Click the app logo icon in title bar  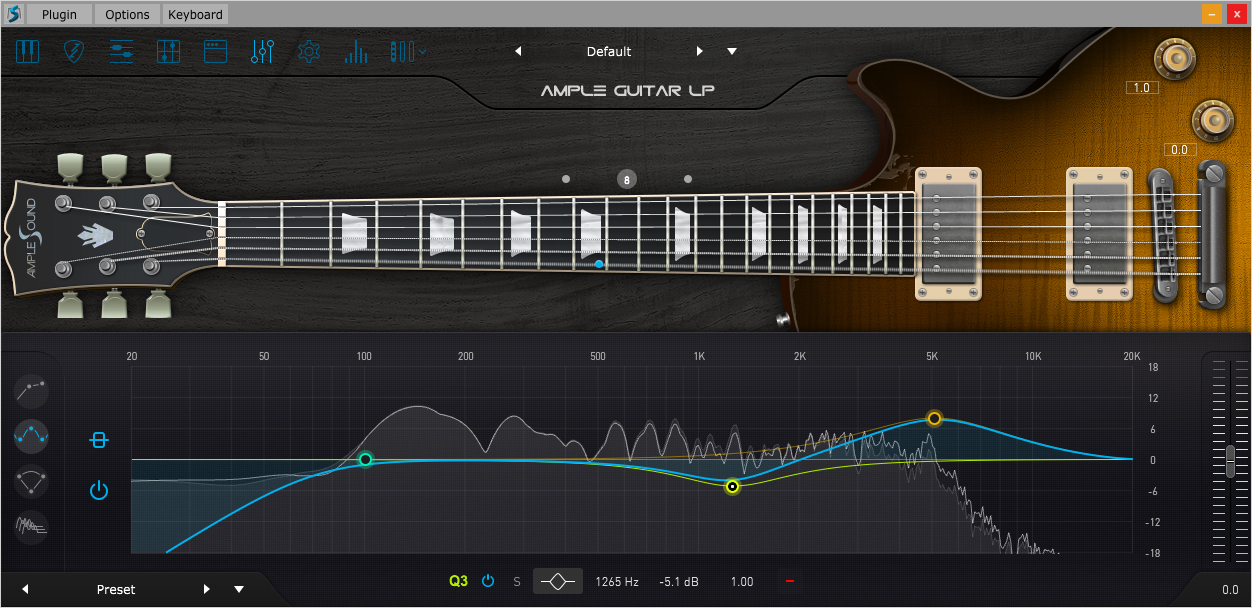(x=13, y=14)
